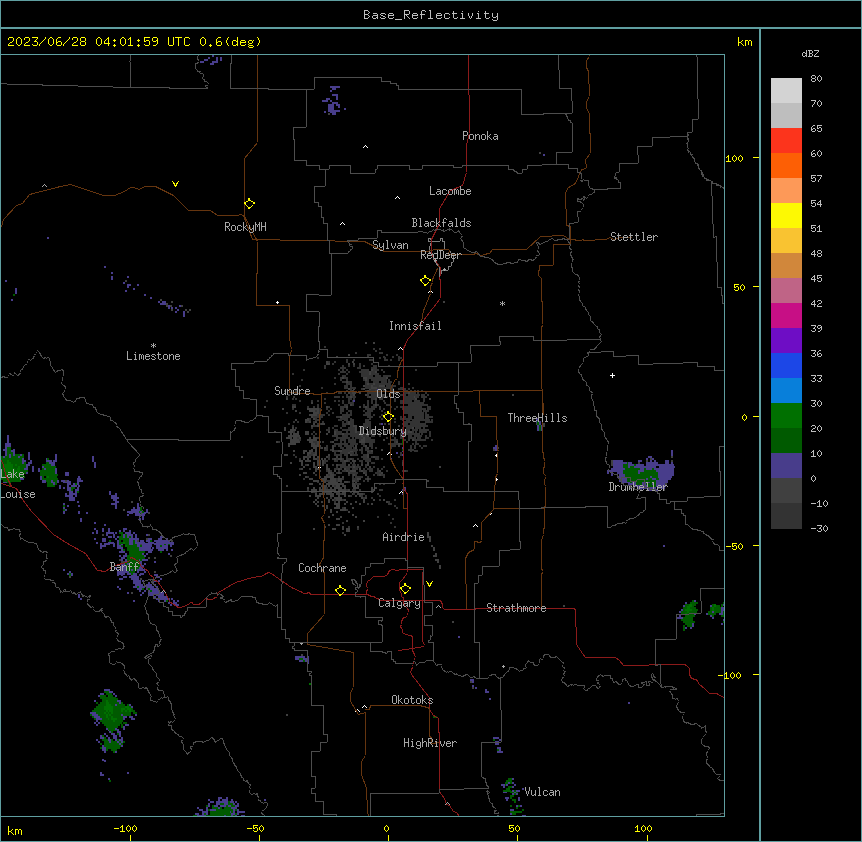Pick the red 60-65 dBZ legend swatch
Image resolution: width=862 pixels, height=842 pixels.
pyautogui.click(x=786, y=141)
